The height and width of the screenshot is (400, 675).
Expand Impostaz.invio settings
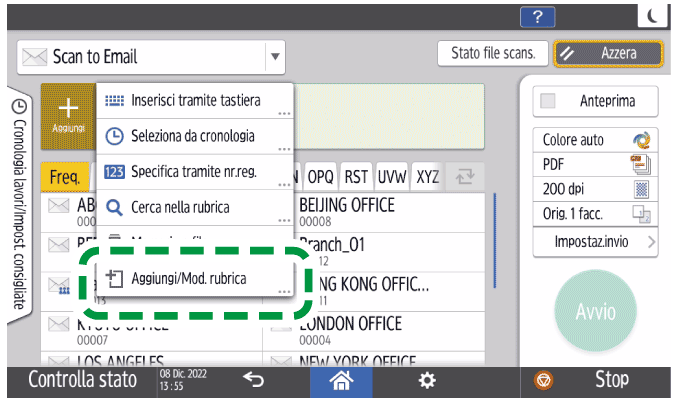pos(595,242)
